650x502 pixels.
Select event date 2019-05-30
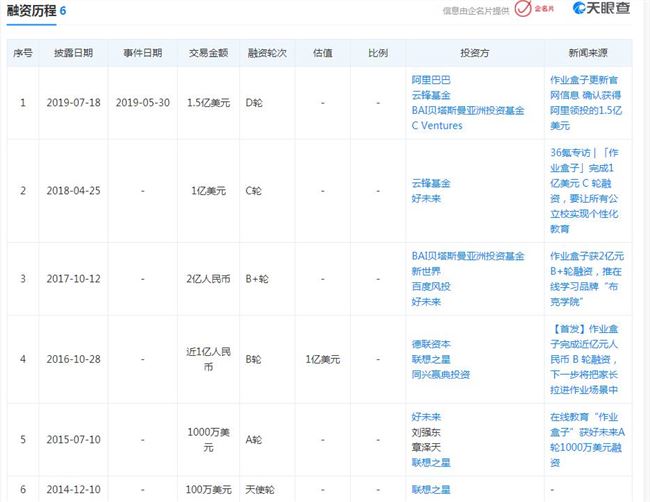click(x=143, y=102)
